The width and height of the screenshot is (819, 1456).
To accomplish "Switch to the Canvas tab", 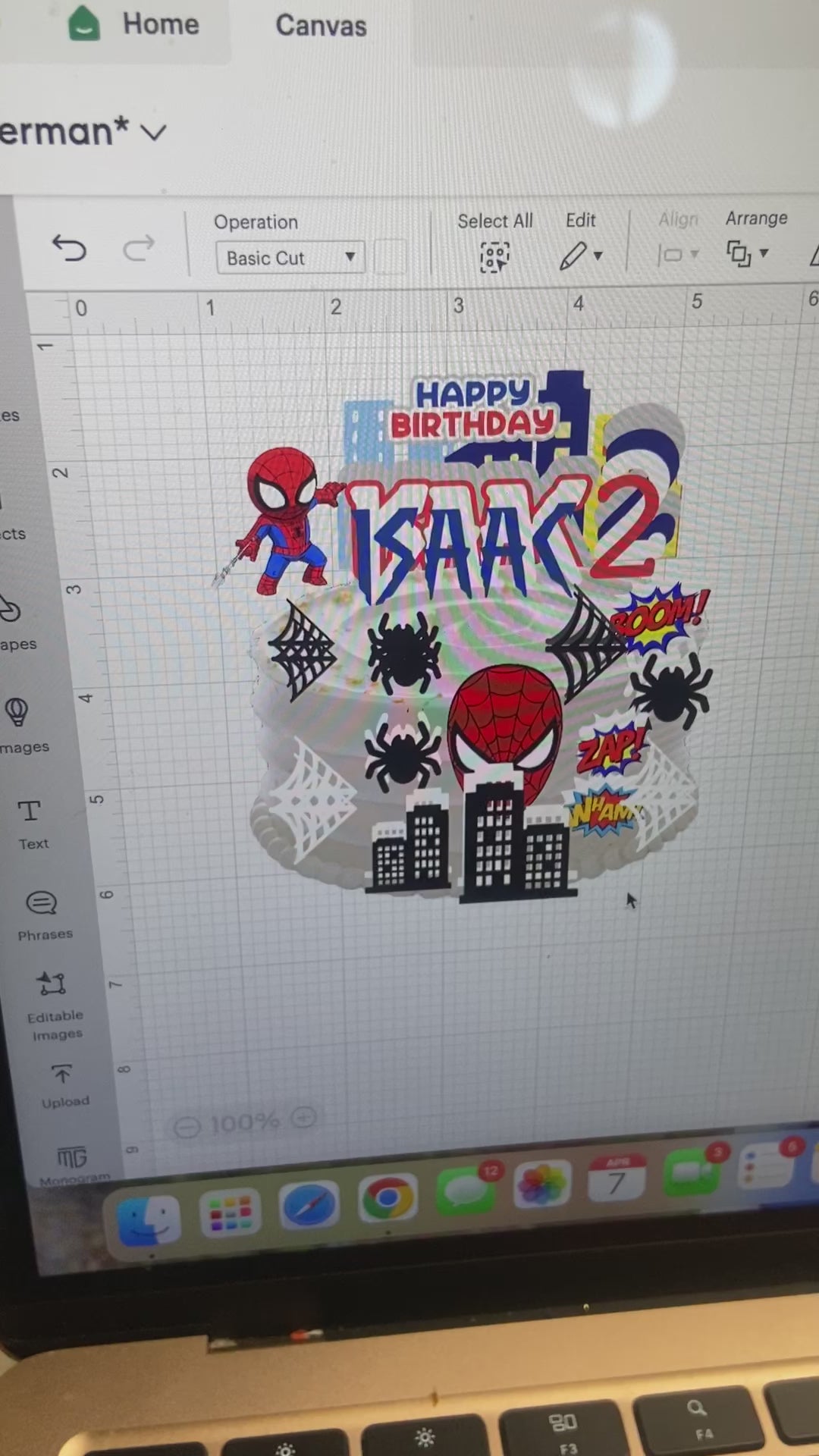I will tap(321, 26).
